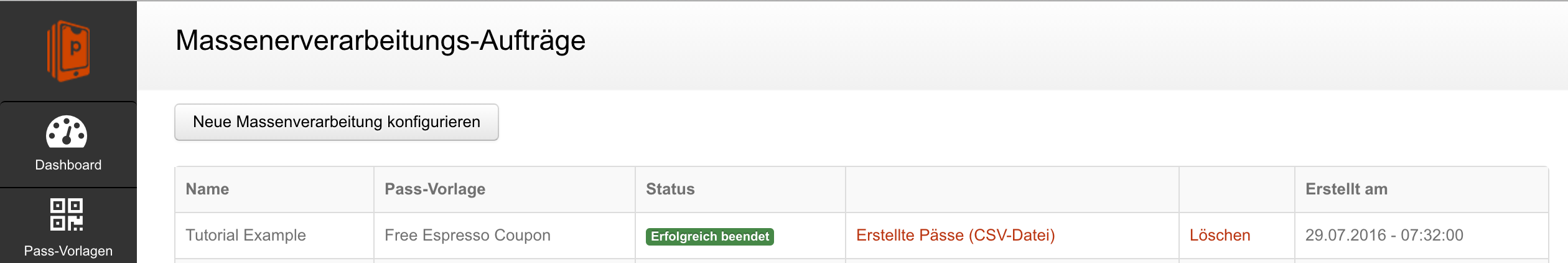This screenshot has width=1568, height=263.
Task: Go to Pass-Vorlagen sidebar label
Action: coord(68,251)
